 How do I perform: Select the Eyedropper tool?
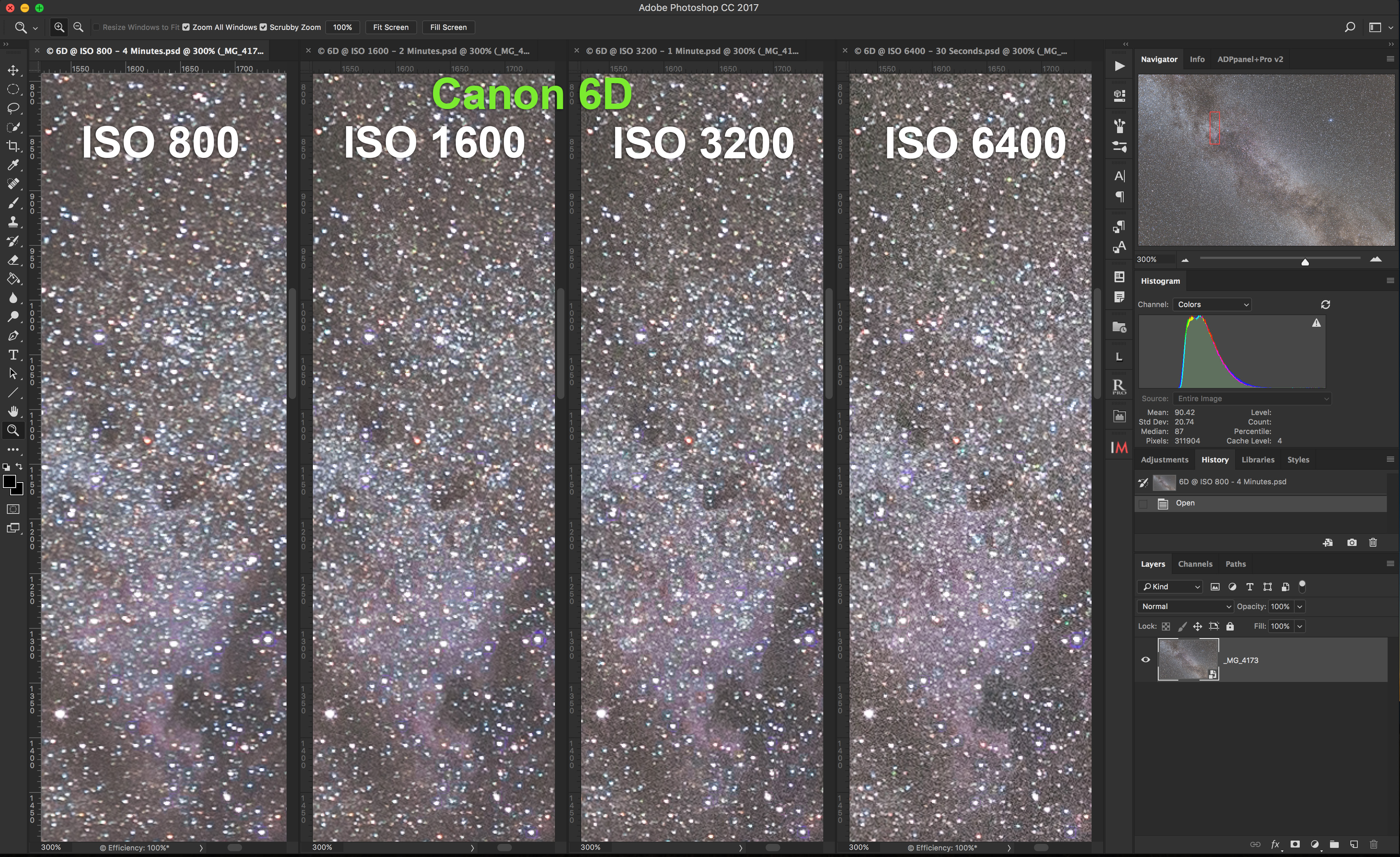pos(13,165)
